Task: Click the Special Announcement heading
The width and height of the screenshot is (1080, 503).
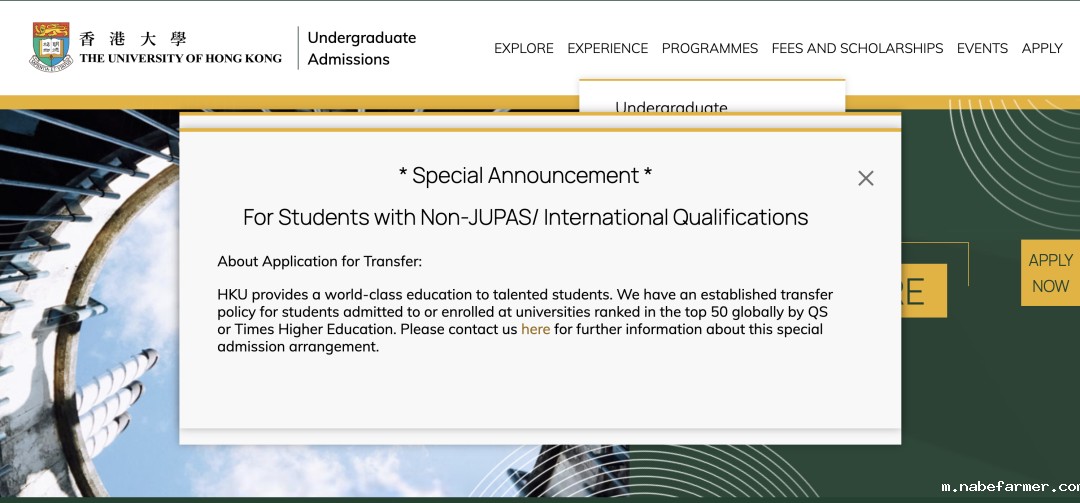Action: [525, 176]
